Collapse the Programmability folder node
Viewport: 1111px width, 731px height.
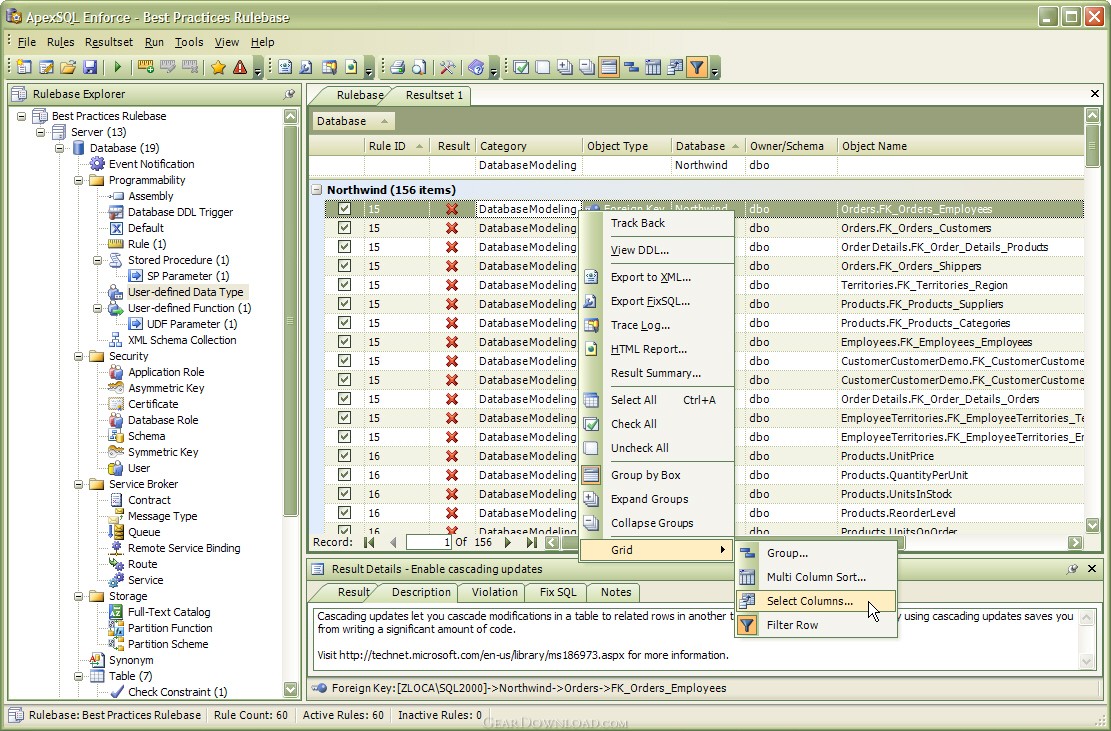pyautogui.click(x=79, y=181)
